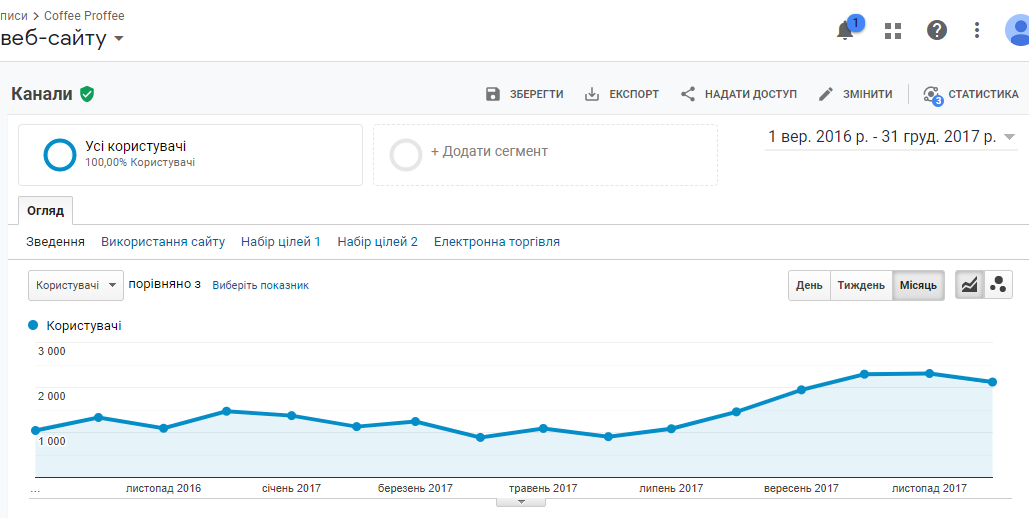This screenshot has width=1029, height=518.
Task: Click the Додати сегмент placeholder
Action: [545, 154]
